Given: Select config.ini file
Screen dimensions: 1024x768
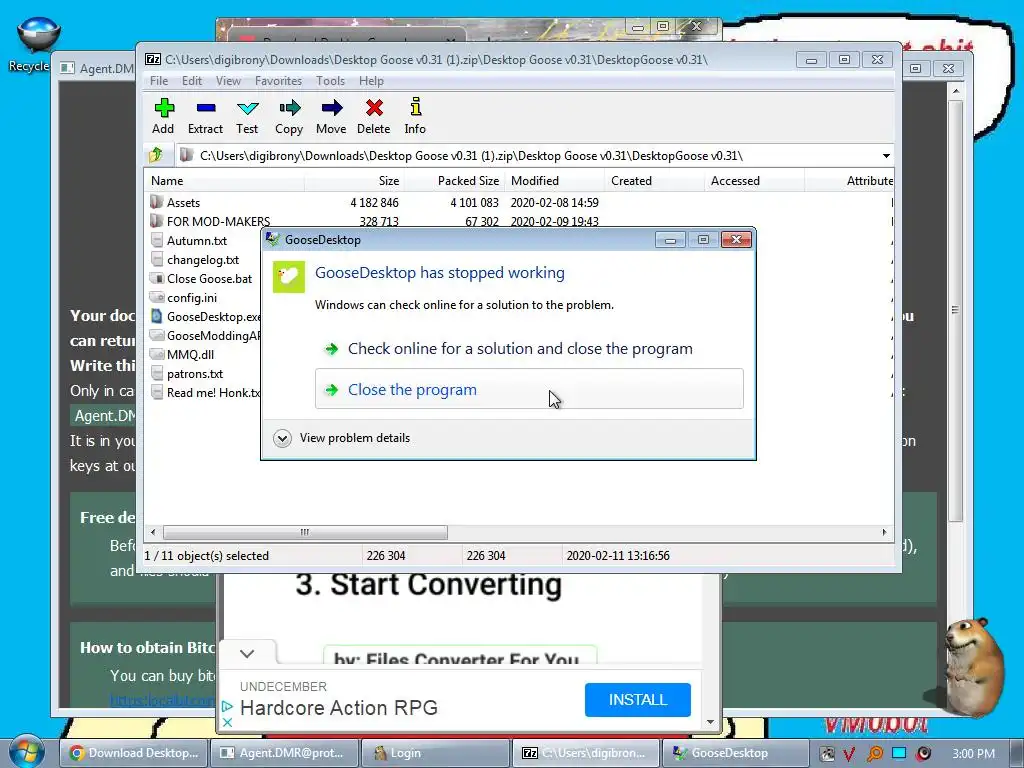Looking at the screenshot, I should (x=184, y=297).
